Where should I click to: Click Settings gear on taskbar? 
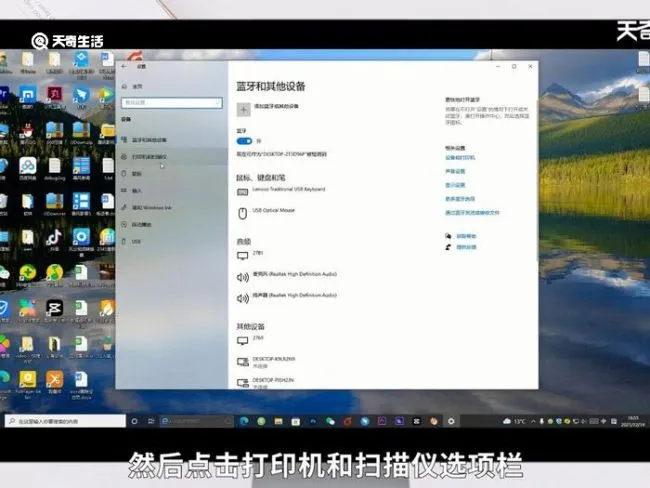coord(451,421)
